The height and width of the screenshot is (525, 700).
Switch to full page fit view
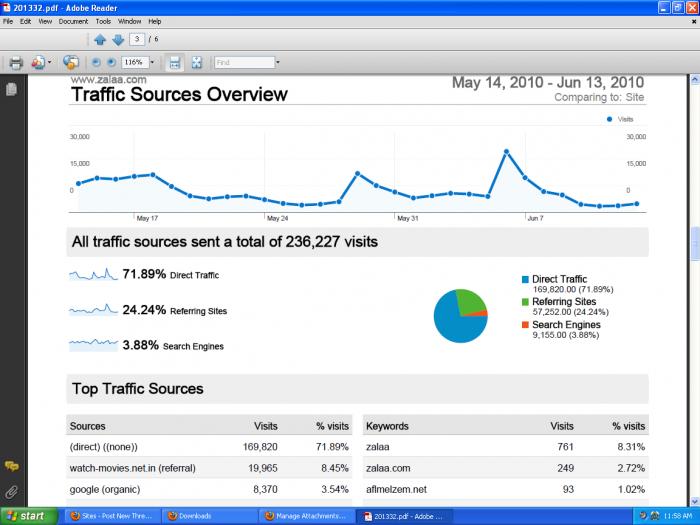point(196,62)
